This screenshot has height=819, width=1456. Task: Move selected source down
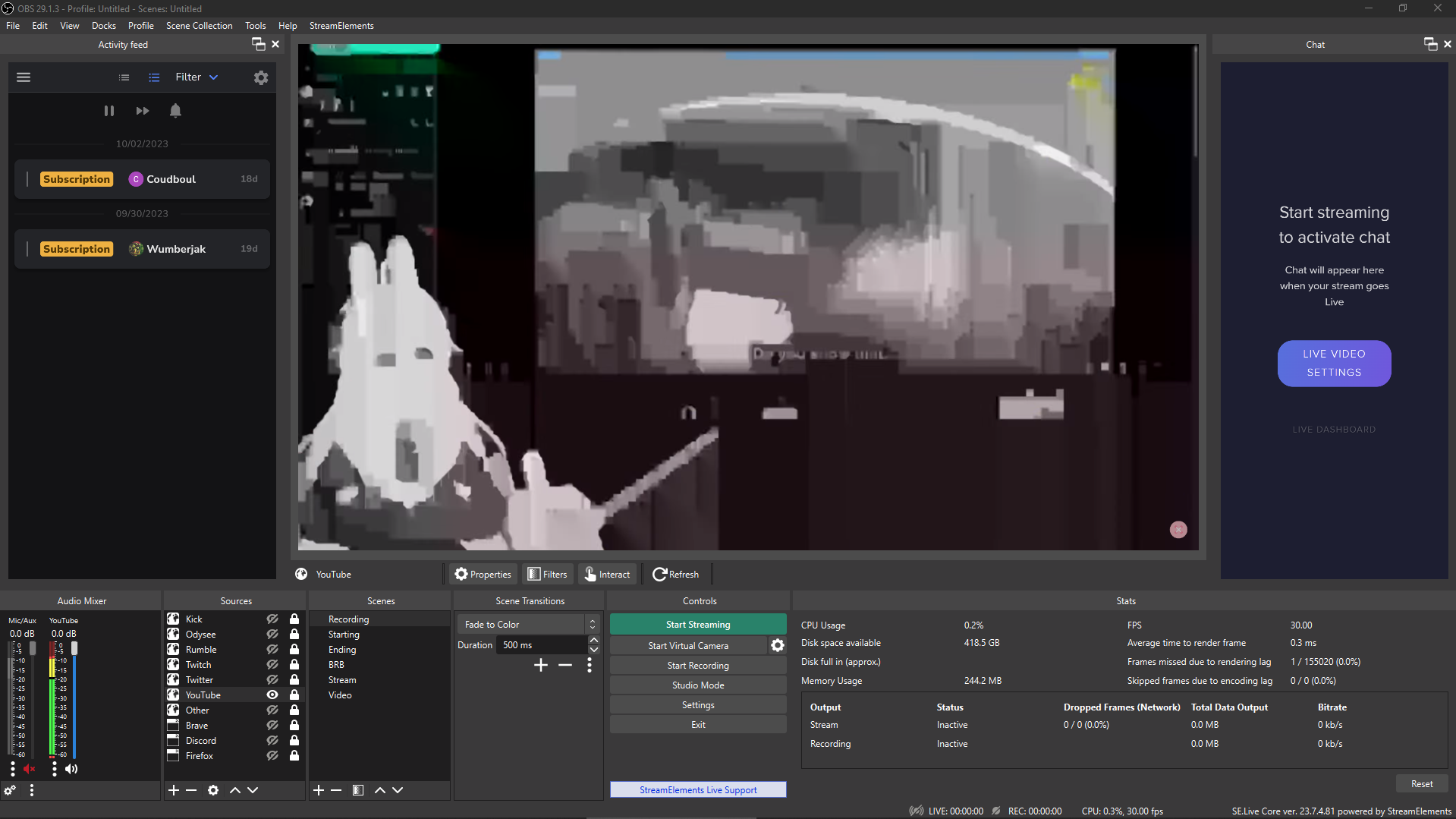click(253, 790)
